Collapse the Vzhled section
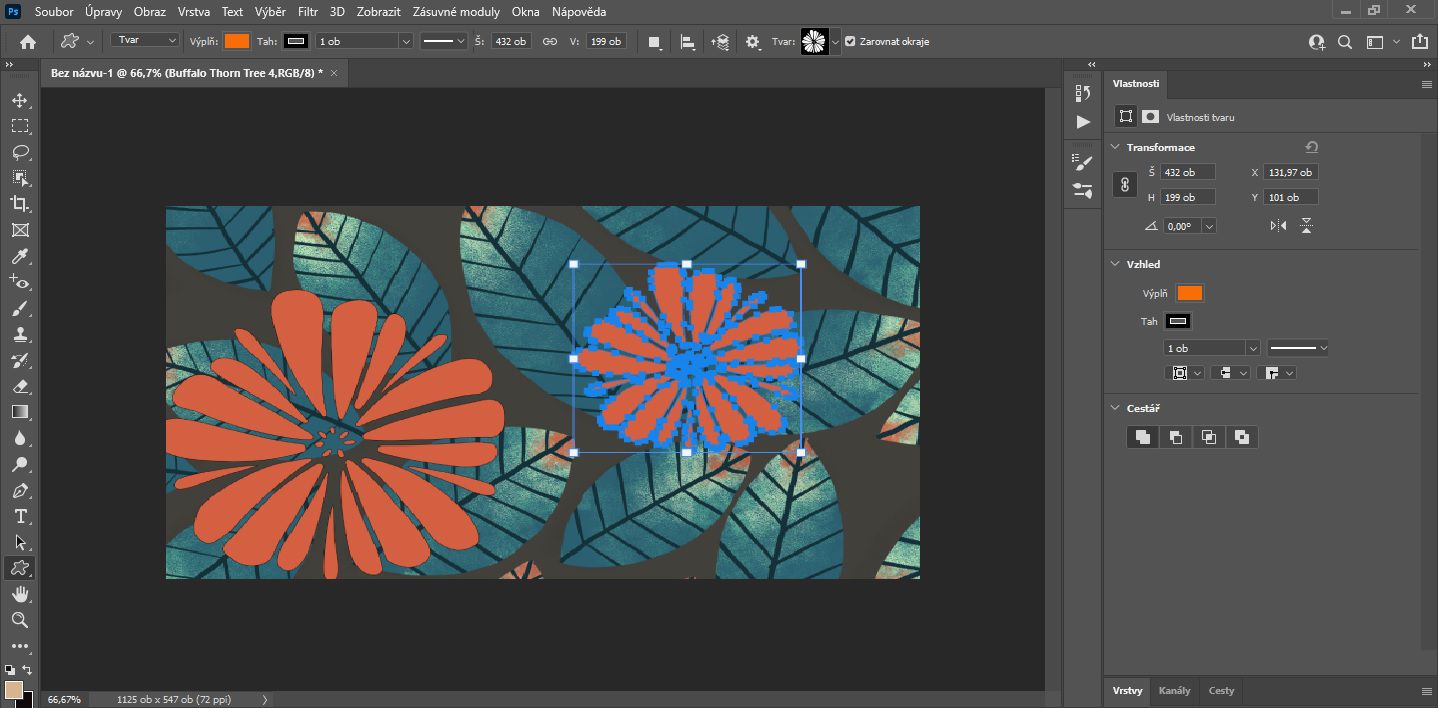The height and width of the screenshot is (708, 1438). pyautogui.click(x=1116, y=264)
